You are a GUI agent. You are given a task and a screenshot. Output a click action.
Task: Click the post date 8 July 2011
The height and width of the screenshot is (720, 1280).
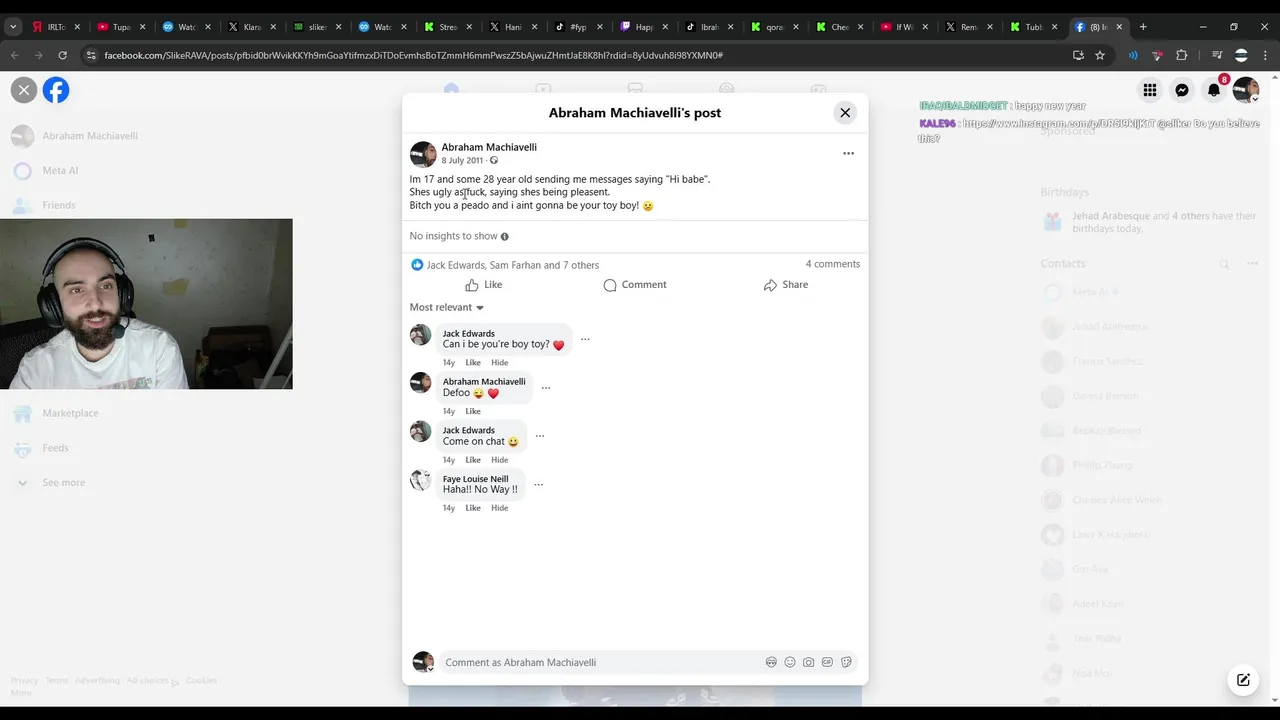click(462, 160)
